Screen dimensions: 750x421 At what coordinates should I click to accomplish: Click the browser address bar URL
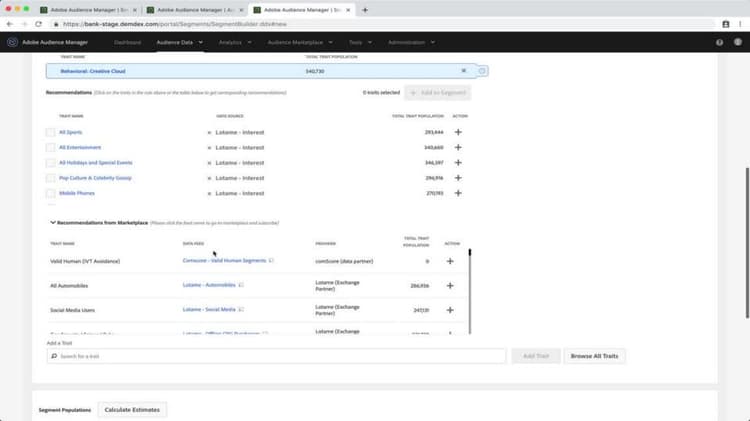click(x=175, y=24)
